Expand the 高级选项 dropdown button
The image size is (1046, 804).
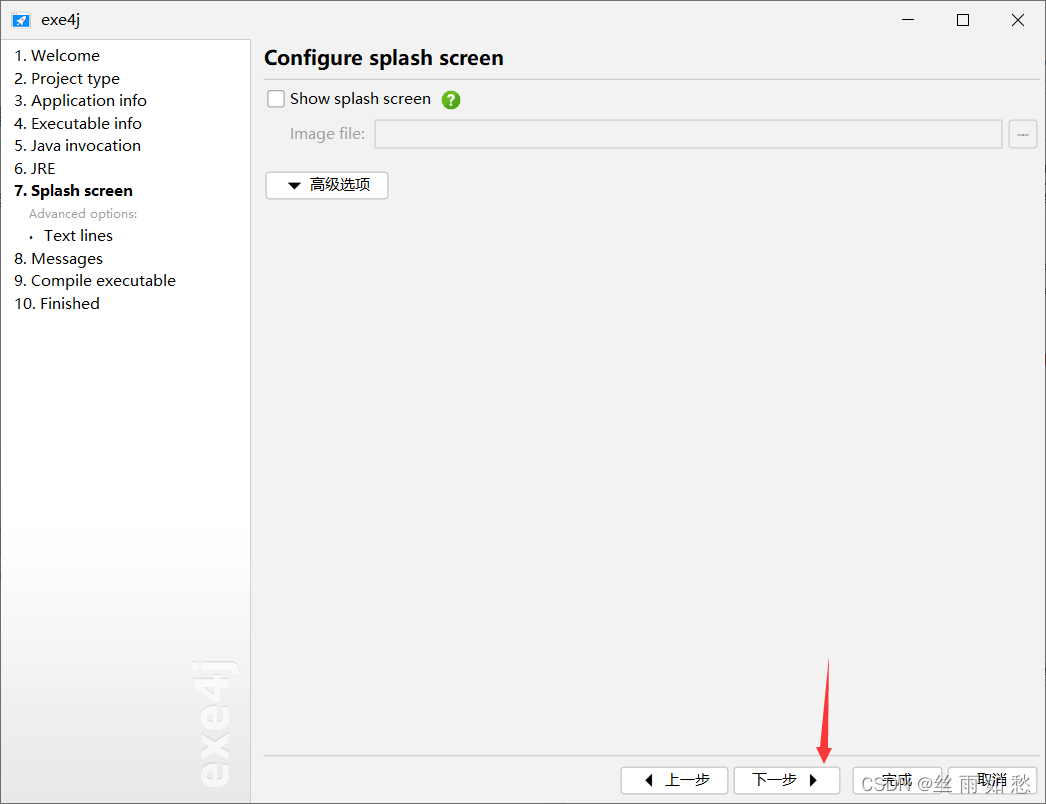pos(327,185)
